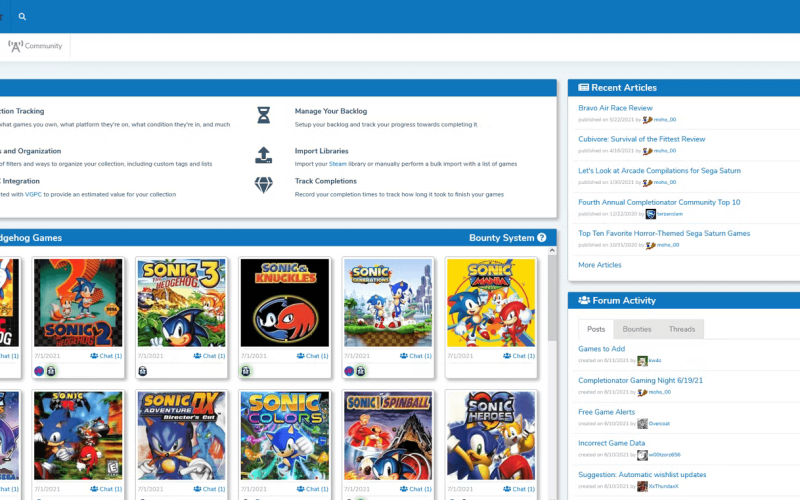Open Chat on Sonic & Knuckles card

(x=313, y=356)
